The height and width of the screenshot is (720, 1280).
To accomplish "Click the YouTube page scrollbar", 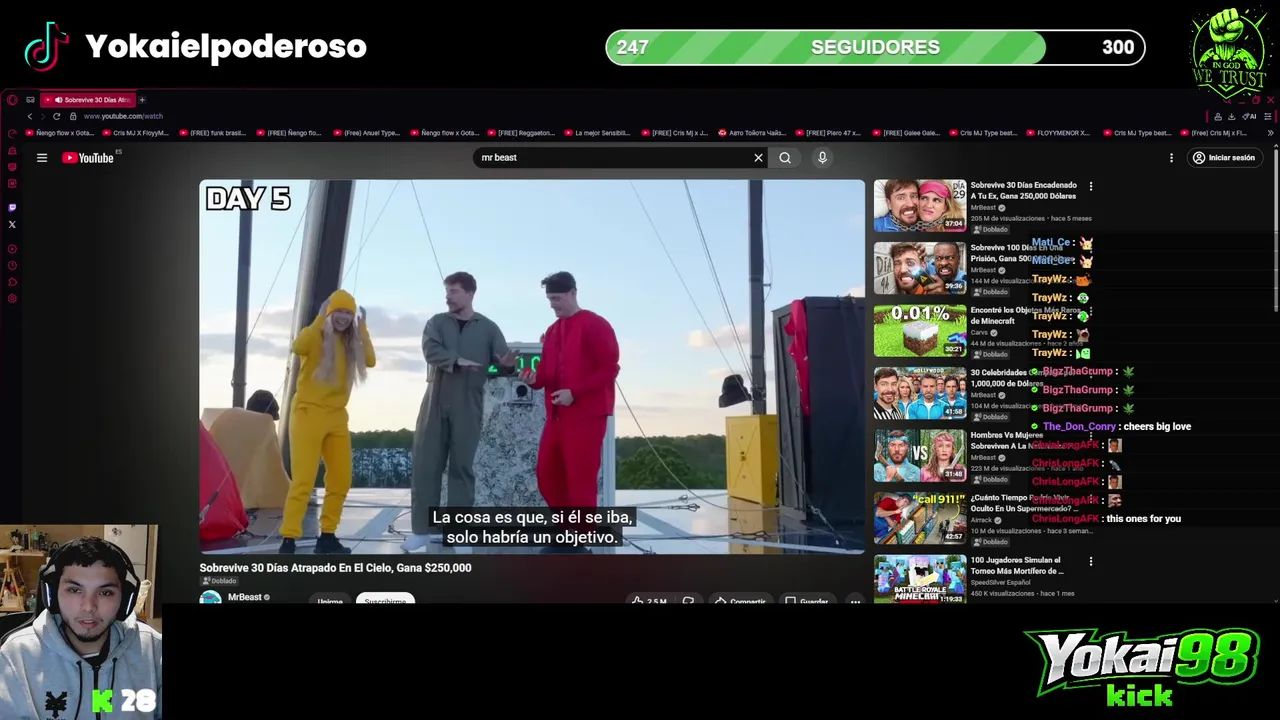I will pyautogui.click(x=1276, y=230).
